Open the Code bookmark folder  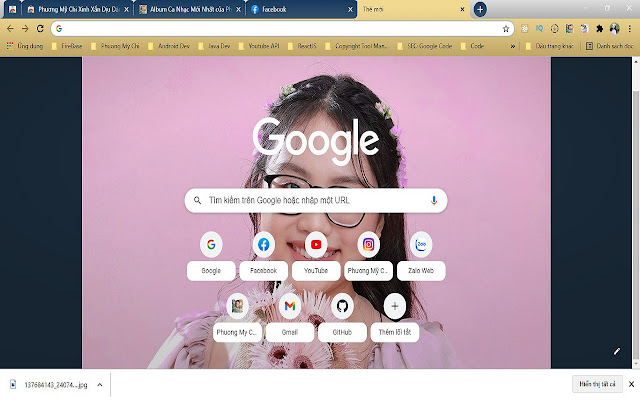point(472,46)
